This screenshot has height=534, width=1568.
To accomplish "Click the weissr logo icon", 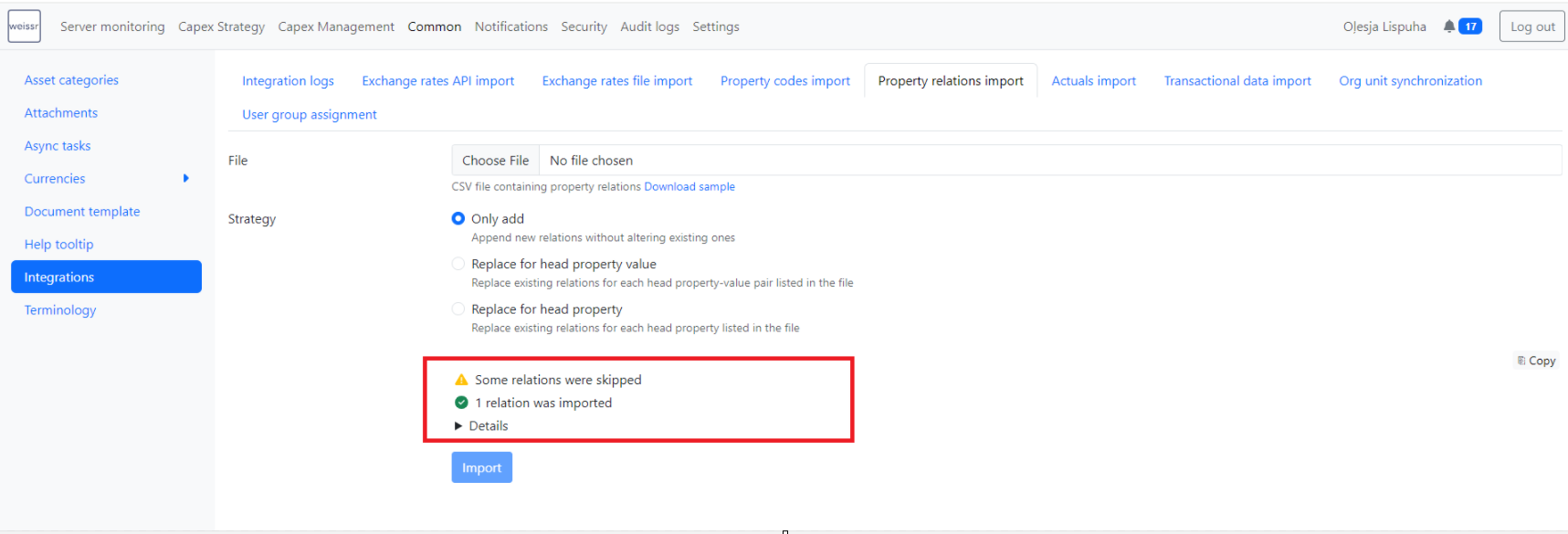I will tap(24, 26).
